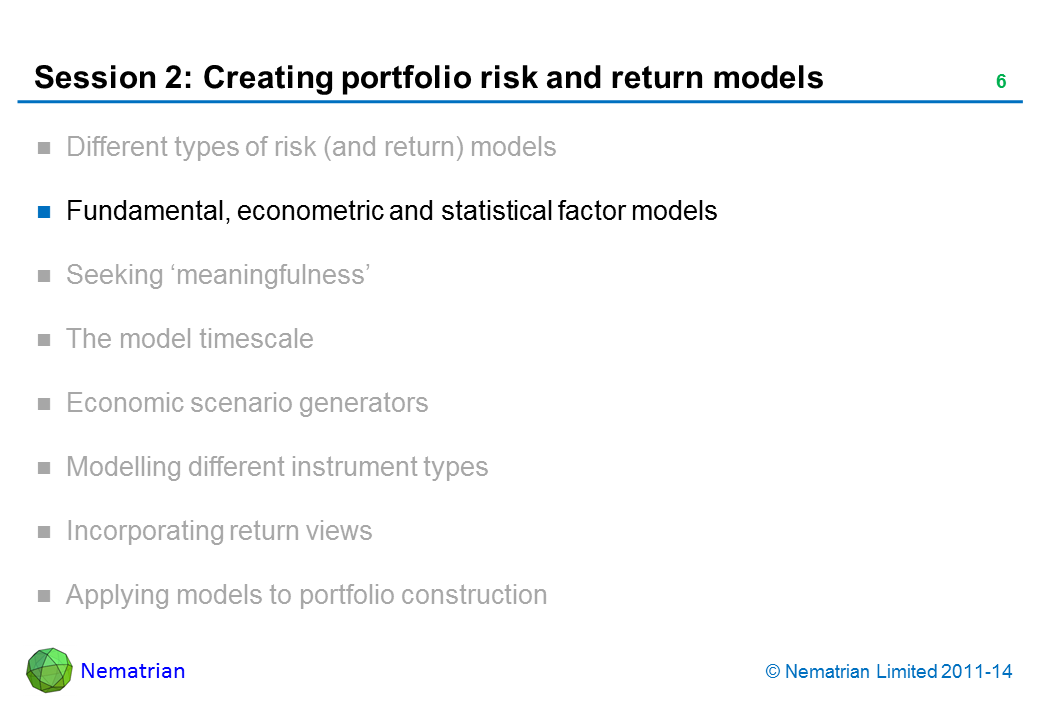
Task: Select Modelling different instrument types entry
Action: coord(277,467)
